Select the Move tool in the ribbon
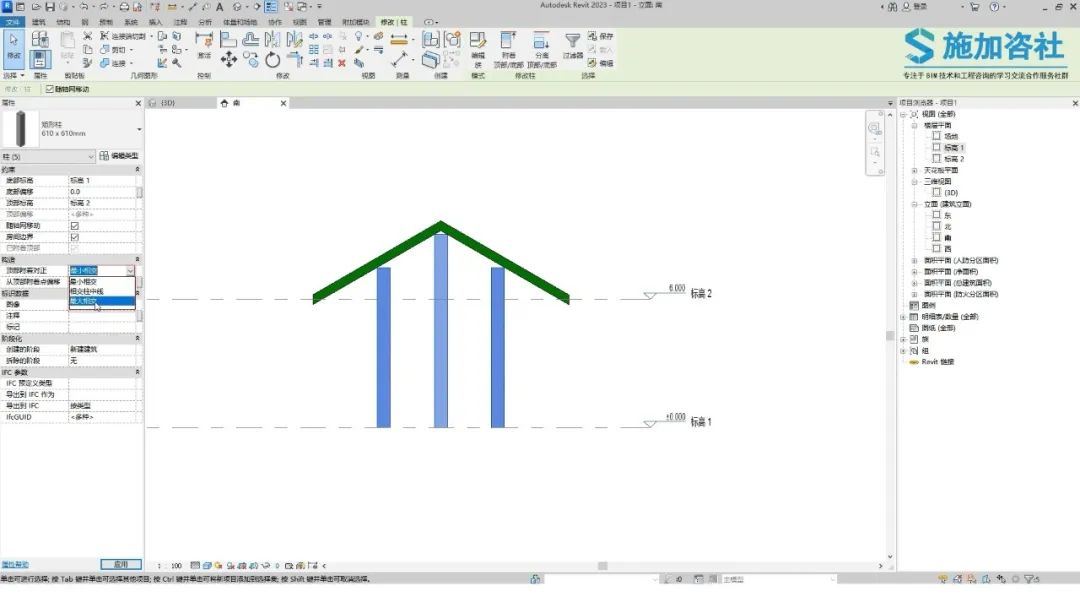 229,60
